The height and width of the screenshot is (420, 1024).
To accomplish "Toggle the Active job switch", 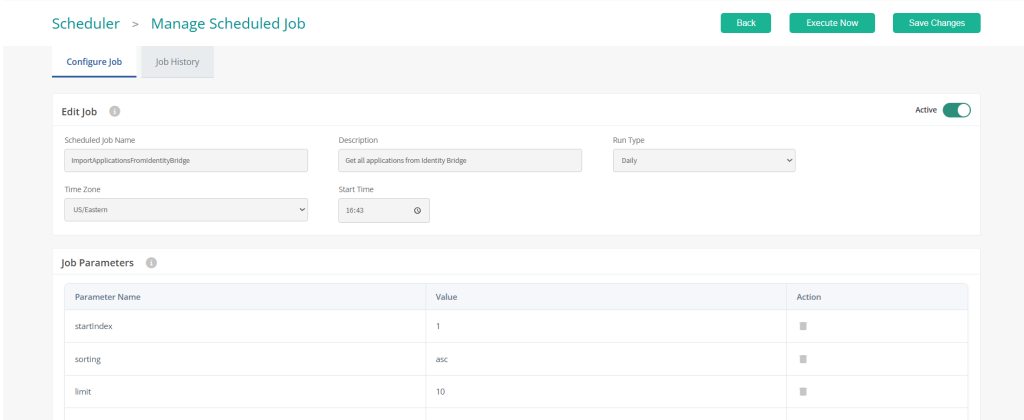I will (x=956, y=110).
